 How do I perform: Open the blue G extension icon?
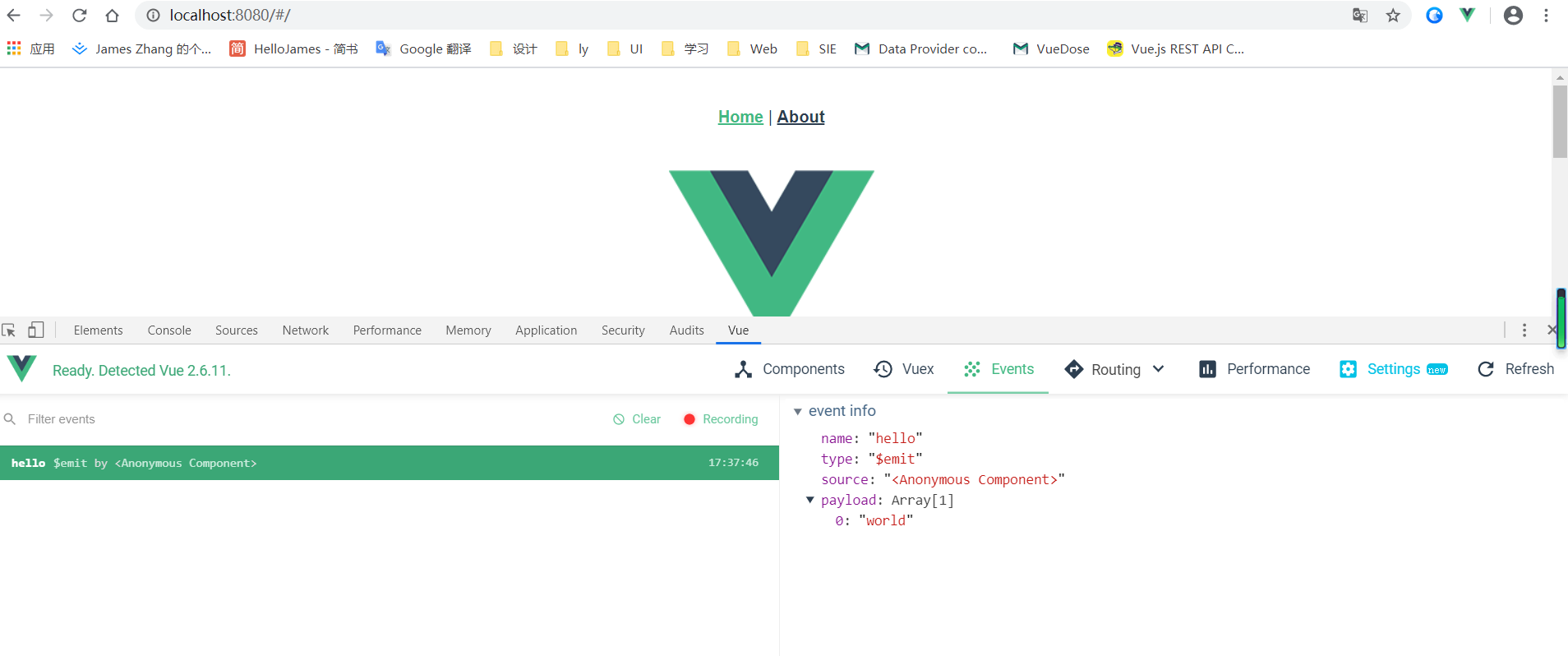(x=1434, y=15)
